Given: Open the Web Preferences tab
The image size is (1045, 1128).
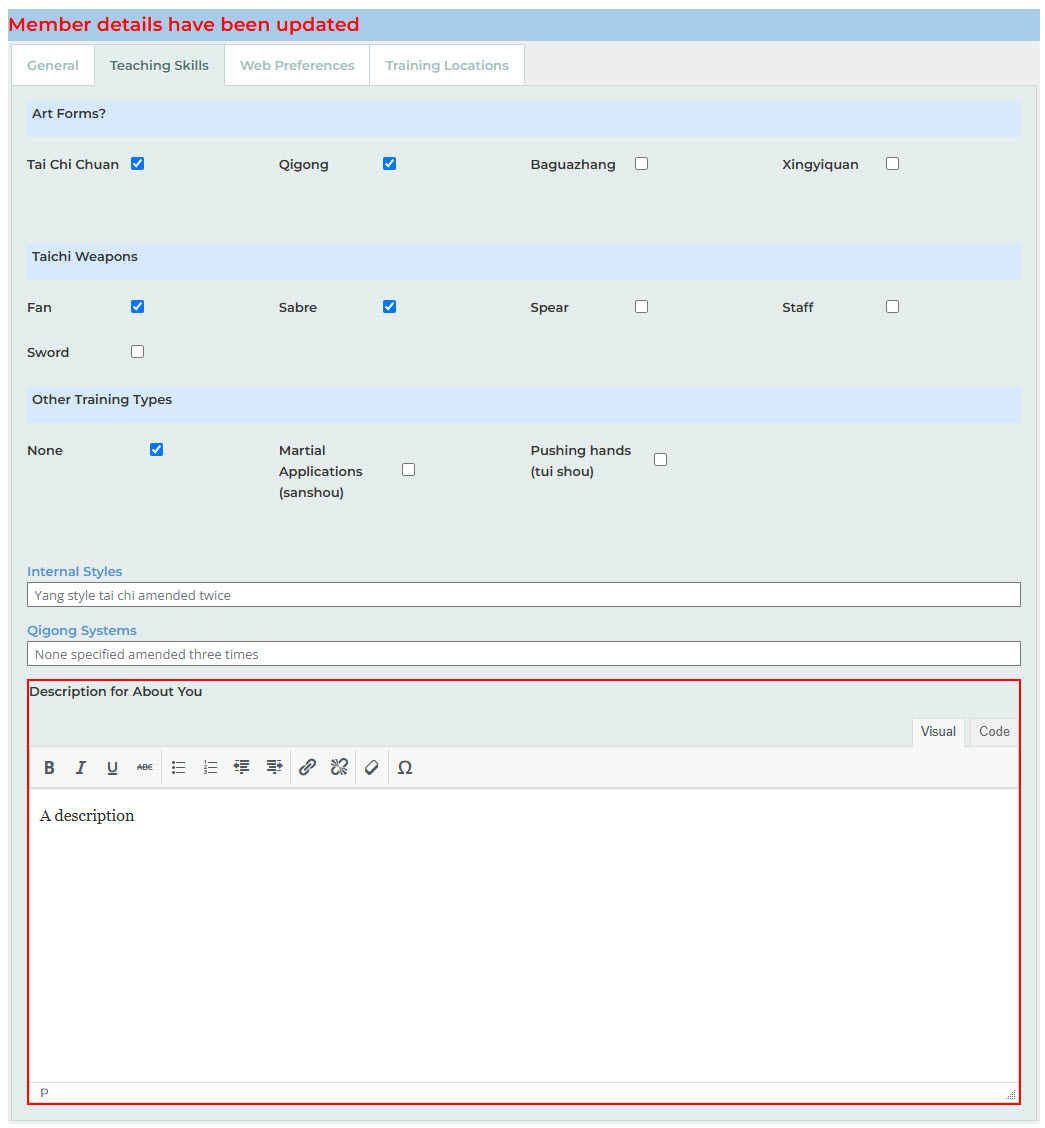Looking at the screenshot, I should click(297, 65).
